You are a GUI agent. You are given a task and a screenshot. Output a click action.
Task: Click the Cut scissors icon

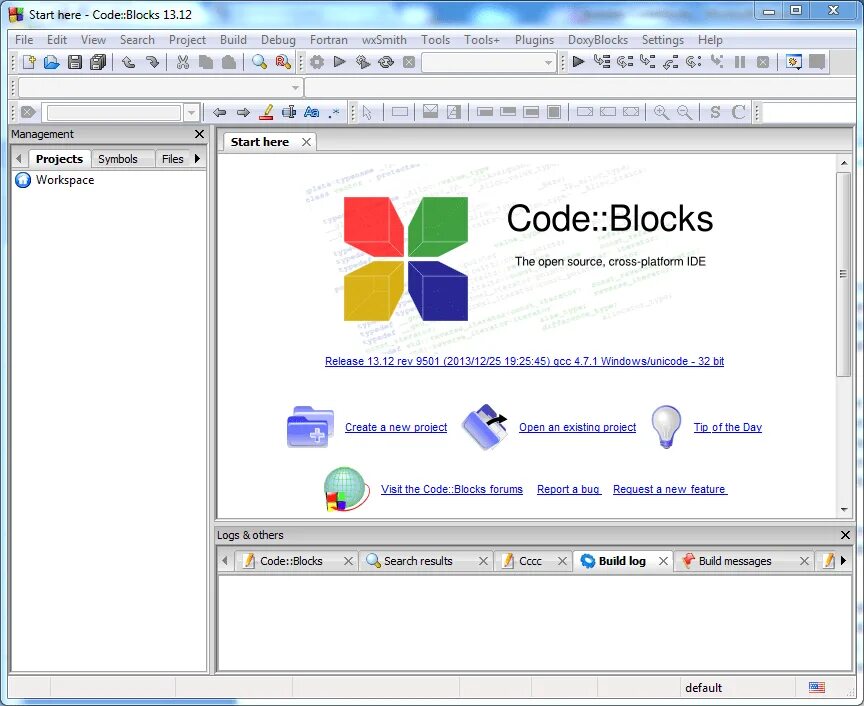[183, 62]
